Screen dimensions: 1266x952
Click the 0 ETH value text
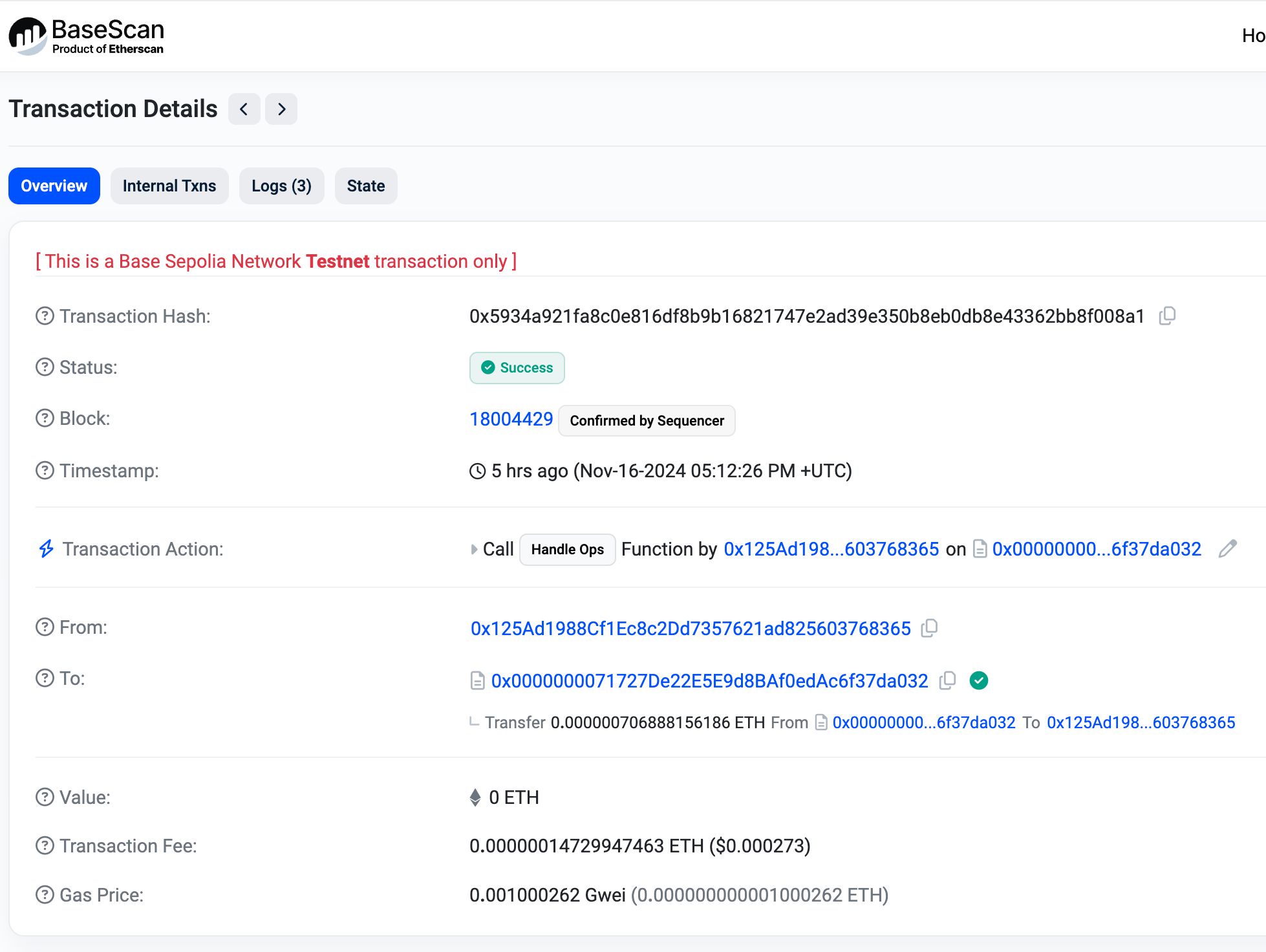(x=513, y=797)
